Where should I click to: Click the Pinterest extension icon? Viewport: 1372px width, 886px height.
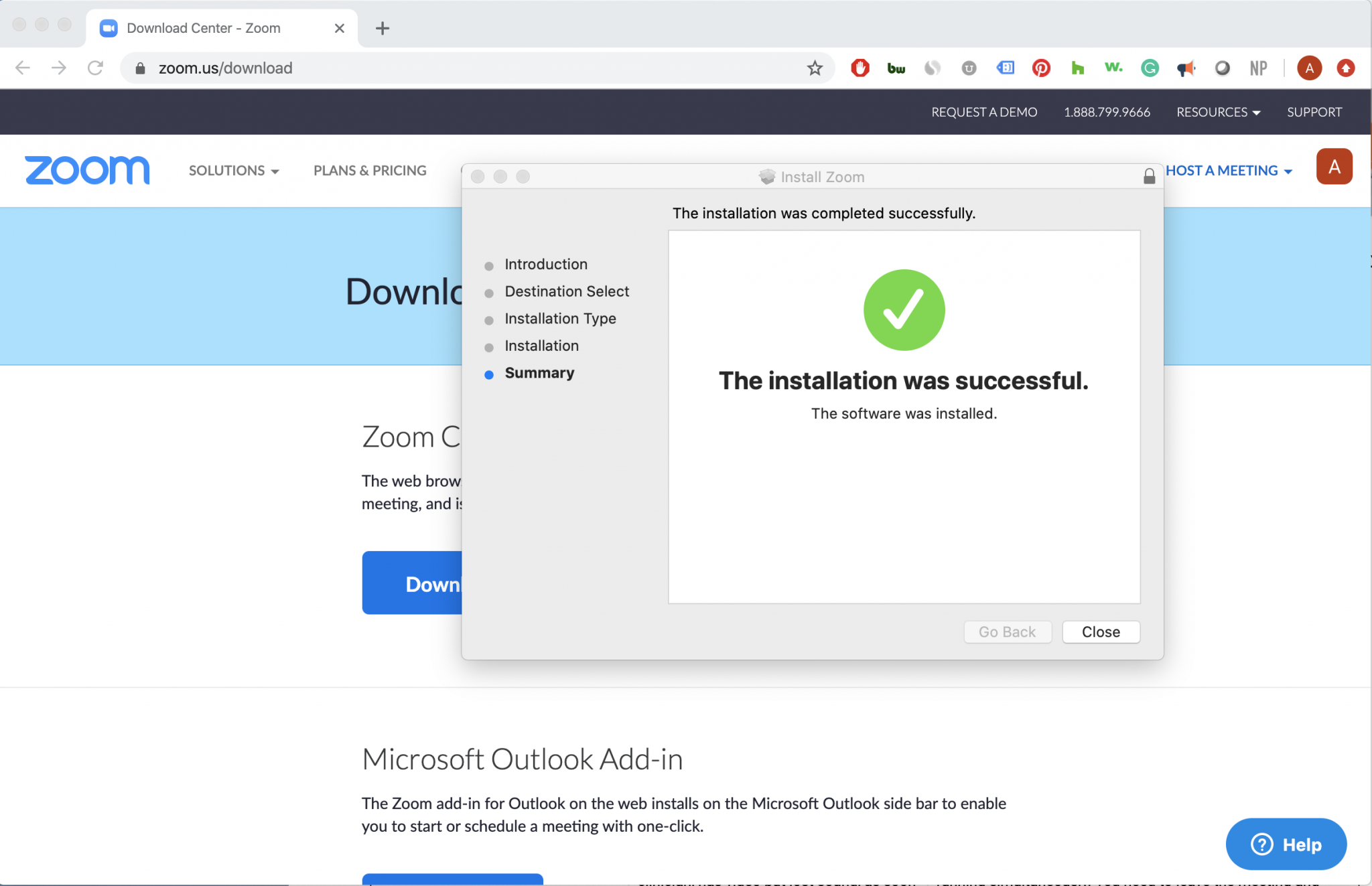(x=1041, y=68)
